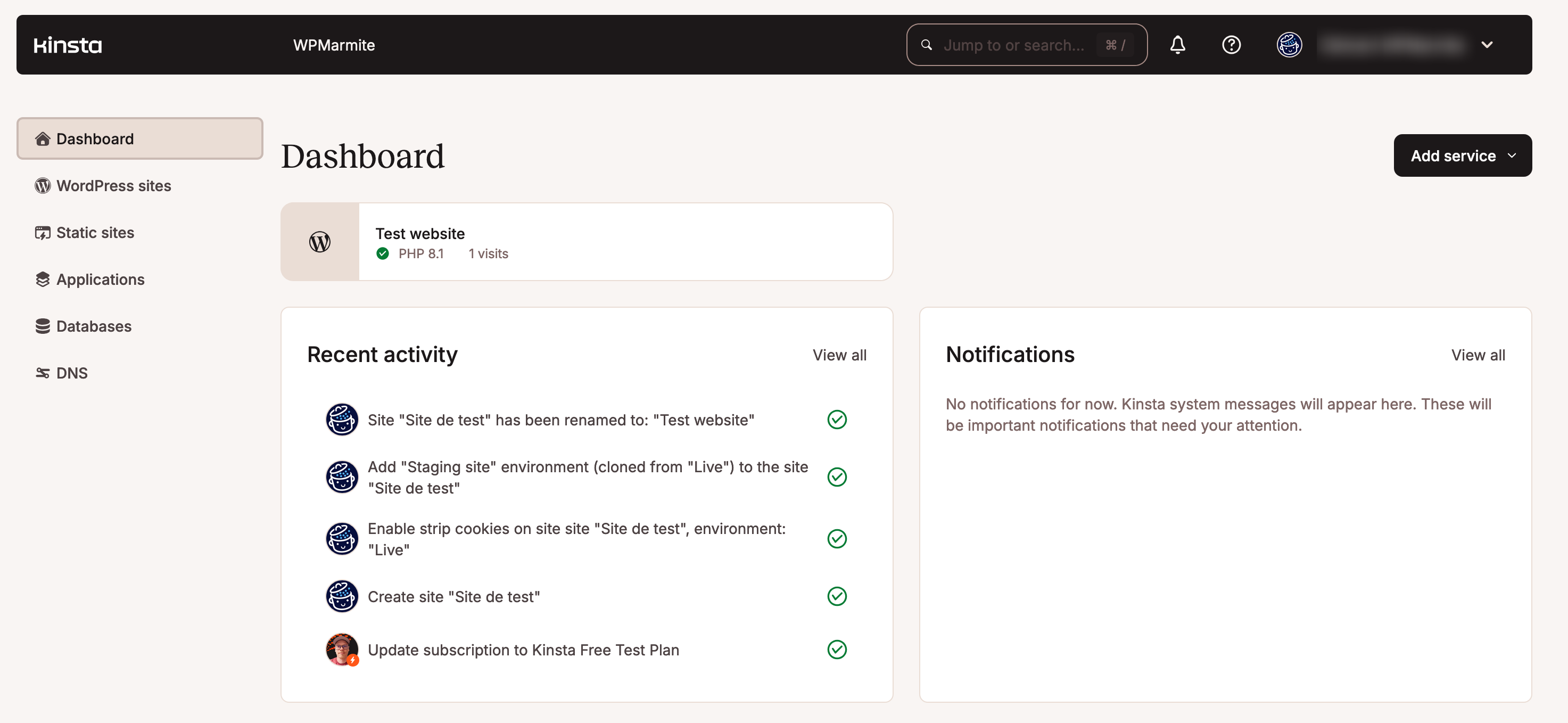Image resolution: width=1568 pixels, height=723 pixels.
Task: Open the help question mark icon
Action: pos(1231,45)
